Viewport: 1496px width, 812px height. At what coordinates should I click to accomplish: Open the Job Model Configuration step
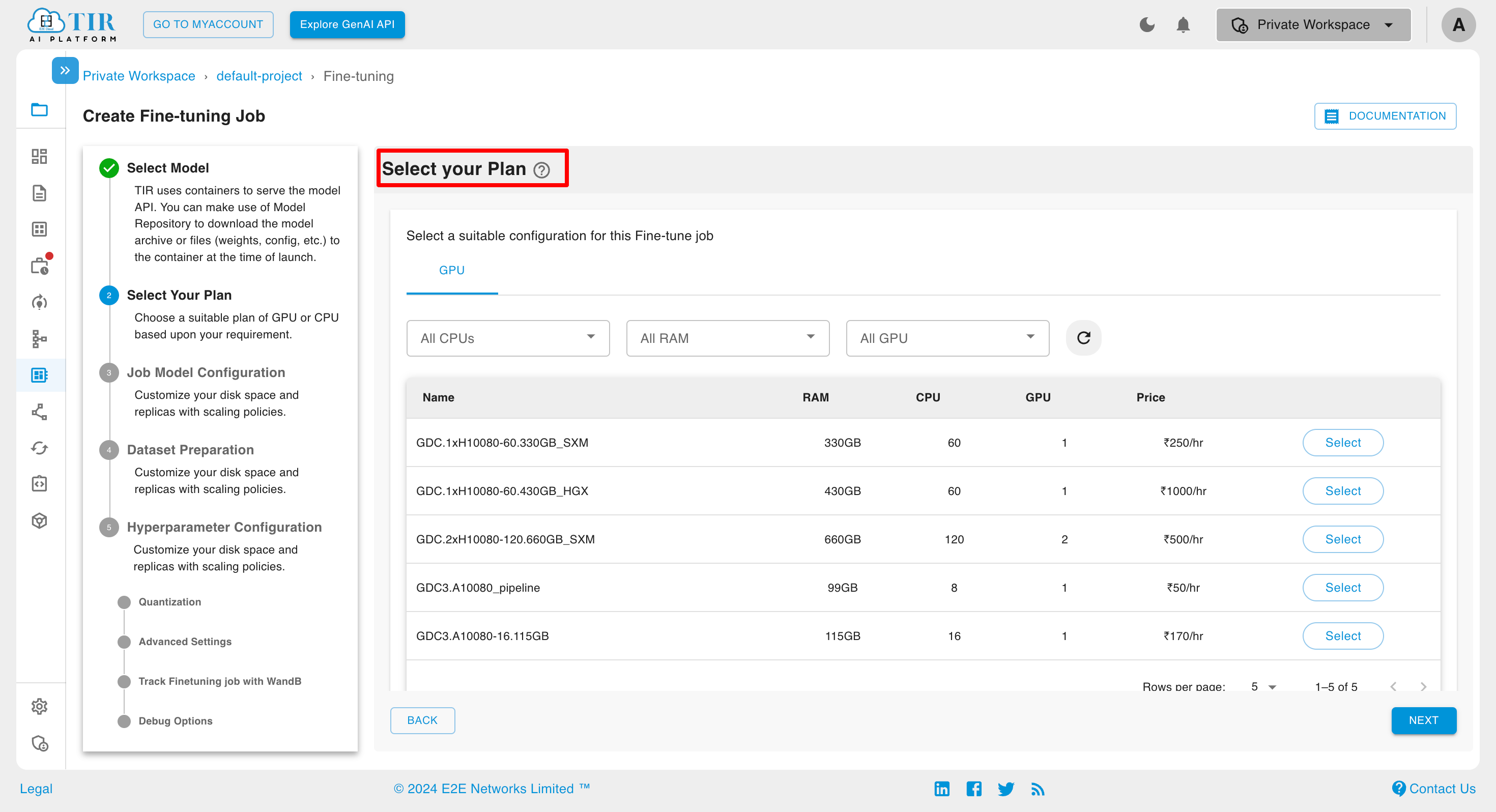click(x=206, y=372)
